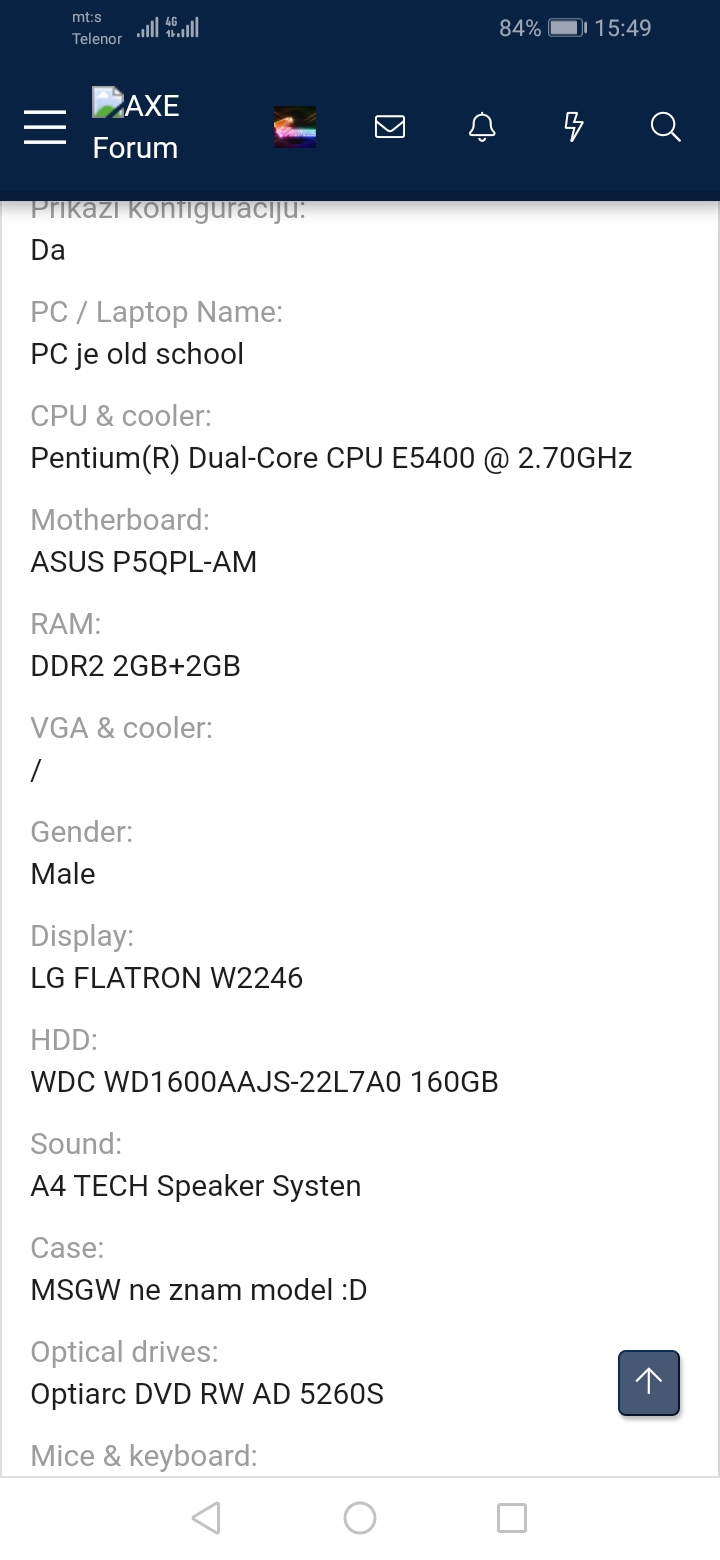Tap the LG FLATRON W2246 display value

click(167, 978)
